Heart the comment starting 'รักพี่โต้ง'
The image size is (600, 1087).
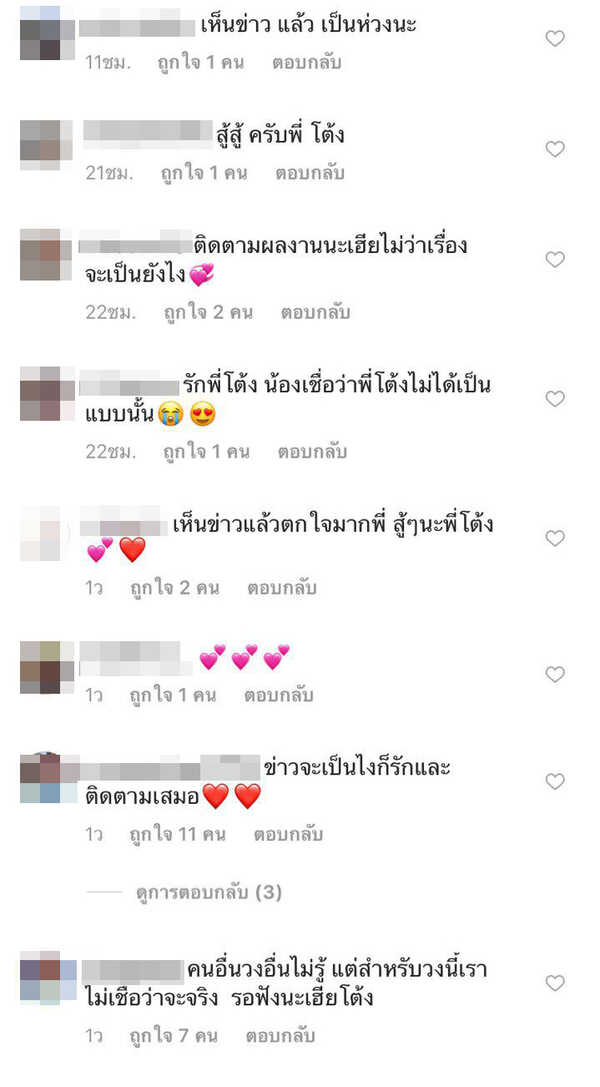tap(555, 399)
